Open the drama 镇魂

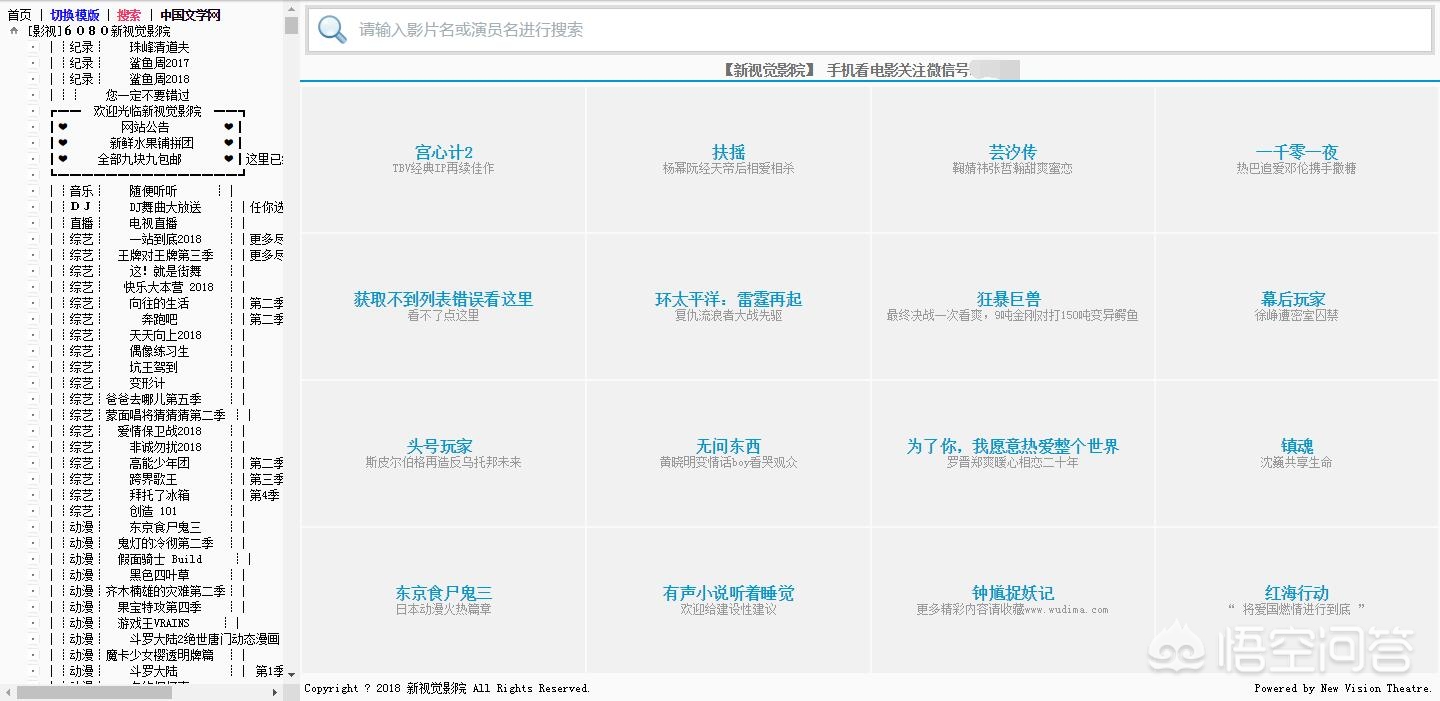click(x=1296, y=446)
